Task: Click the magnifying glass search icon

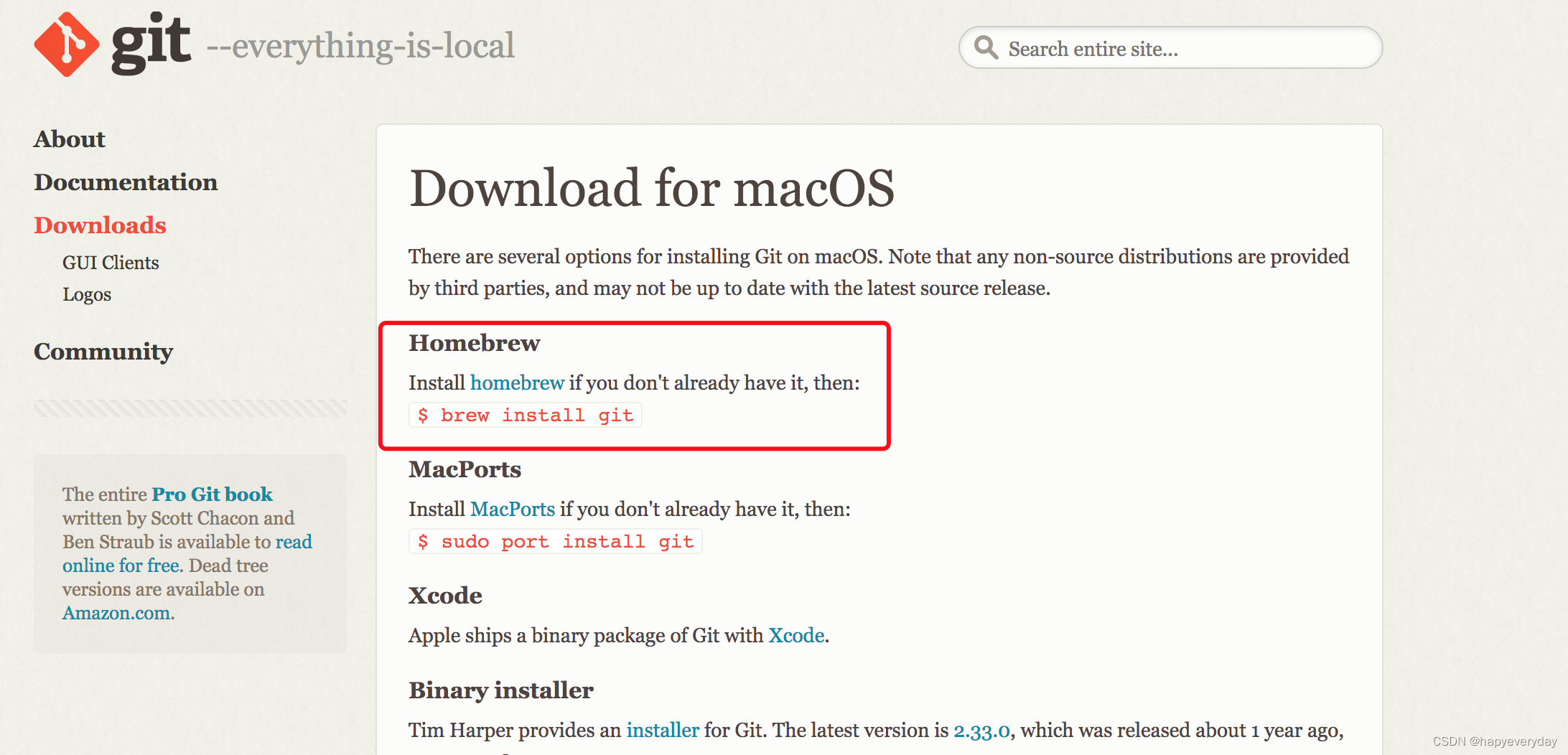Action: [x=986, y=47]
